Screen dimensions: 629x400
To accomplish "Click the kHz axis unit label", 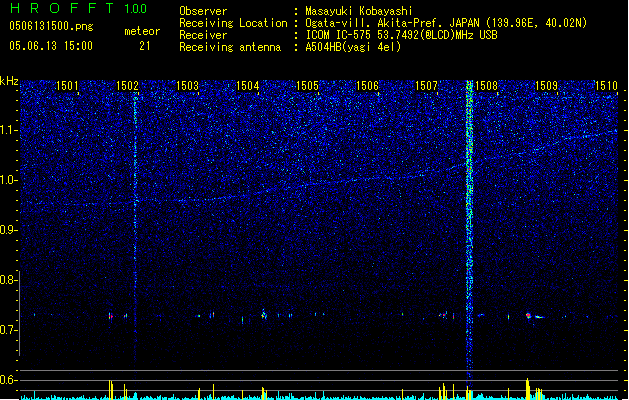I will 9,81.
